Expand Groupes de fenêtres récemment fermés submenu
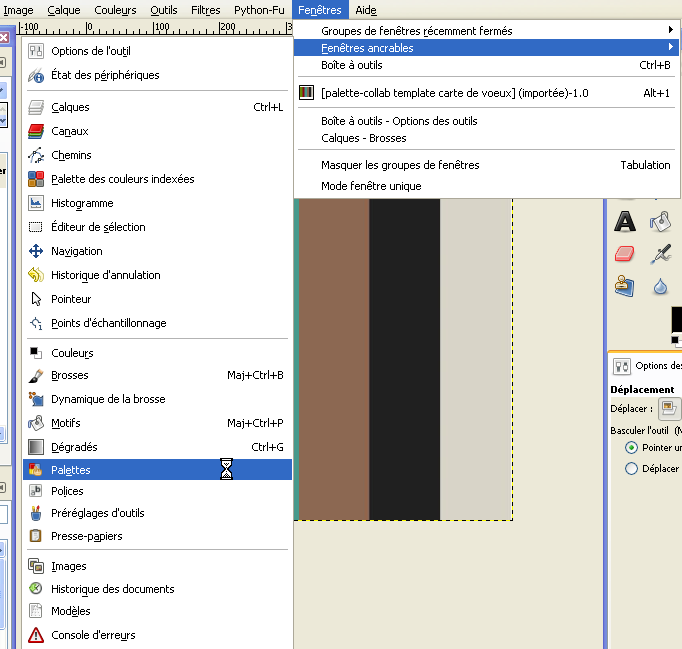682x649 pixels. pos(486,31)
